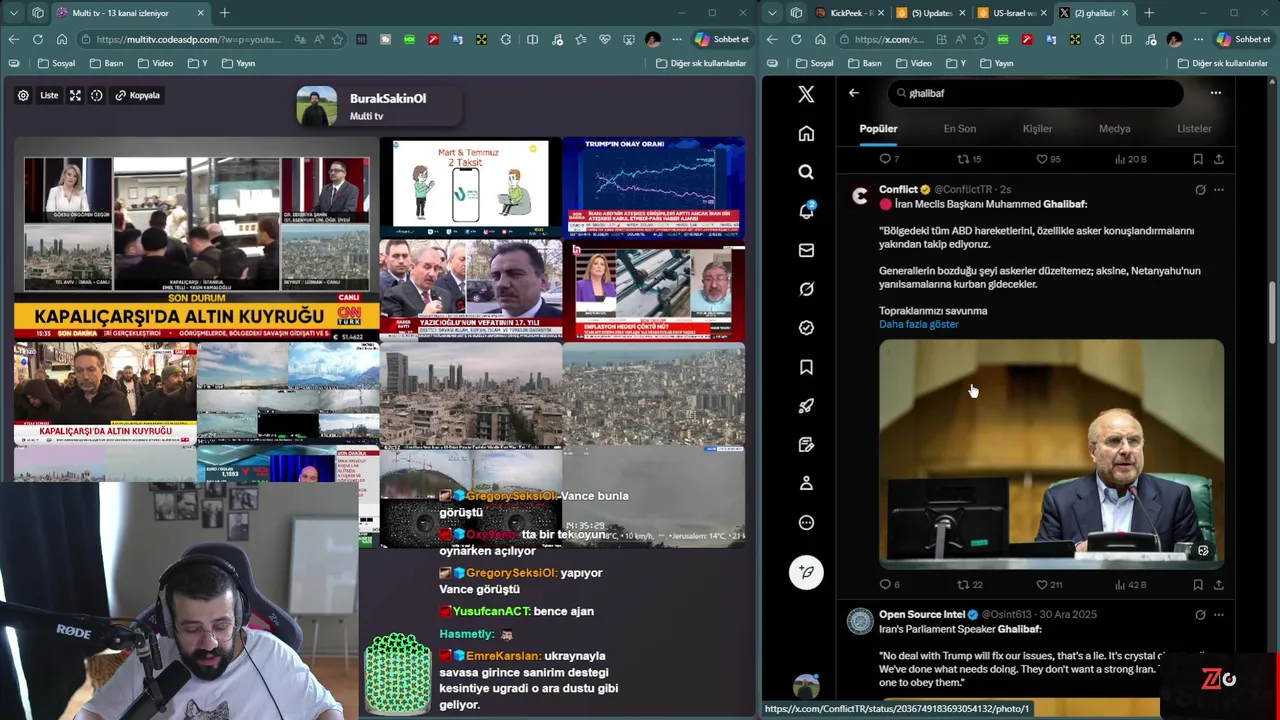
Task: Click back arrow beside X search box
Action: coord(853,93)
